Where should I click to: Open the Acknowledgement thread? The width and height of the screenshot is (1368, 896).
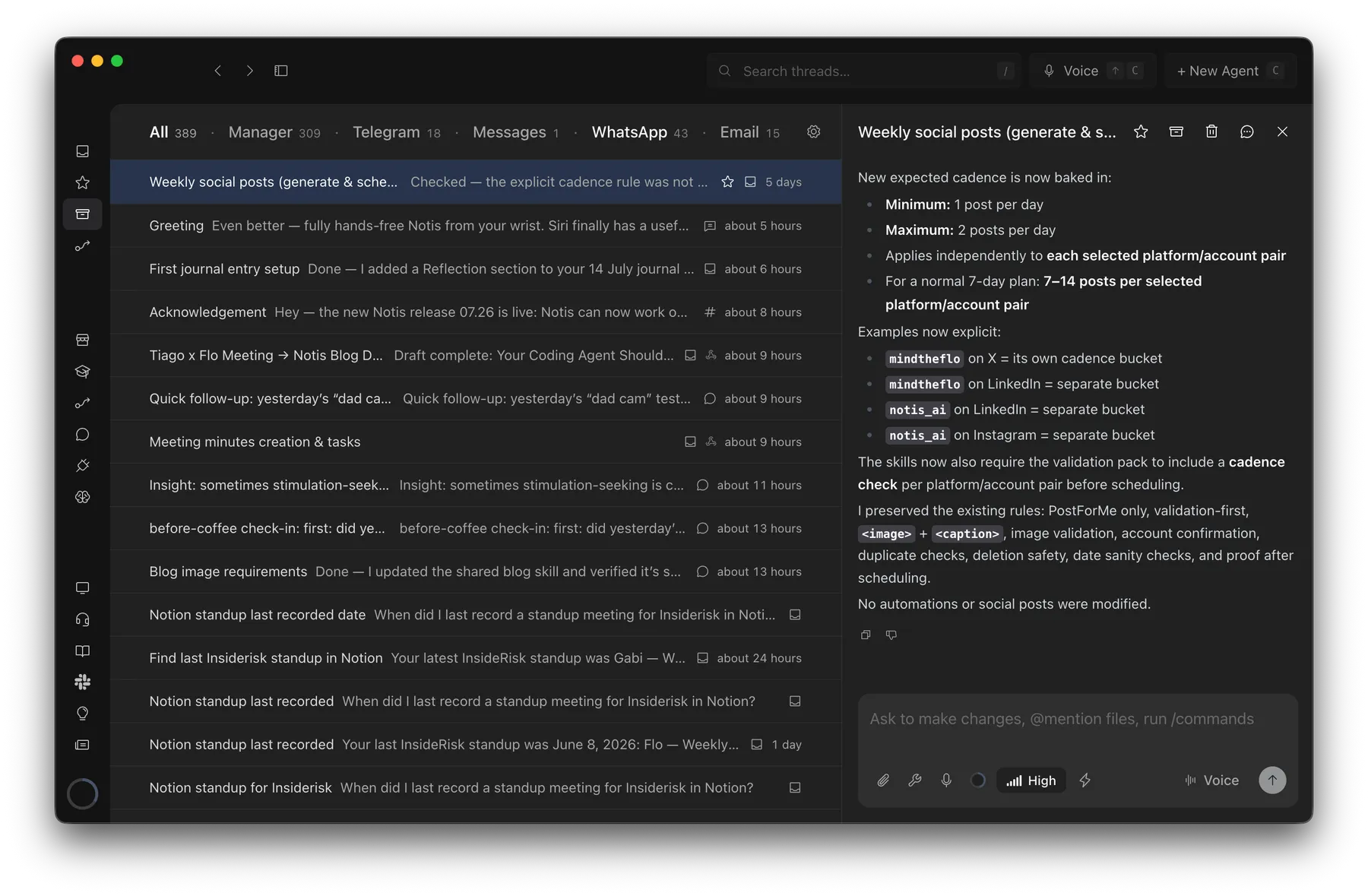476,312
